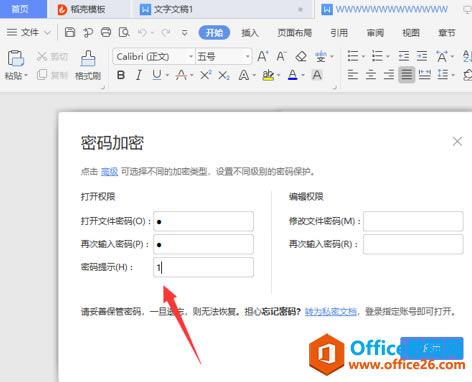This screenshot has width=472, height=382.
Task: Click the print icon in quick toolbar
Action: (x=106, y=32)
